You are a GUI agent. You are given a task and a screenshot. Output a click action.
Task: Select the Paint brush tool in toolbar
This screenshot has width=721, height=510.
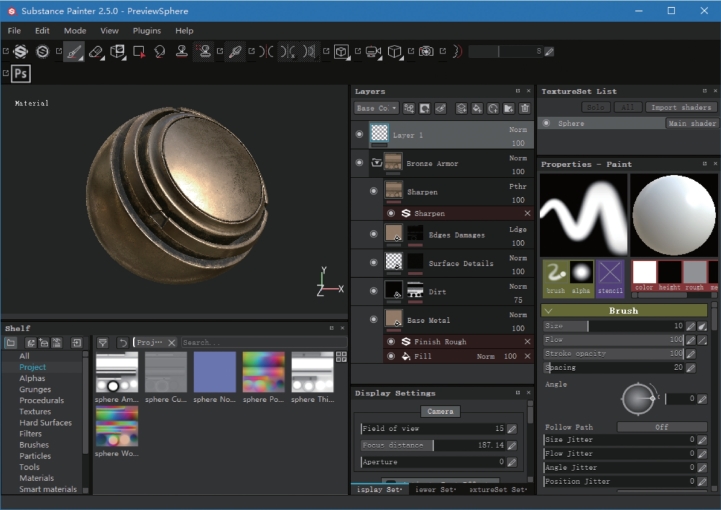[x=74, y=52]
